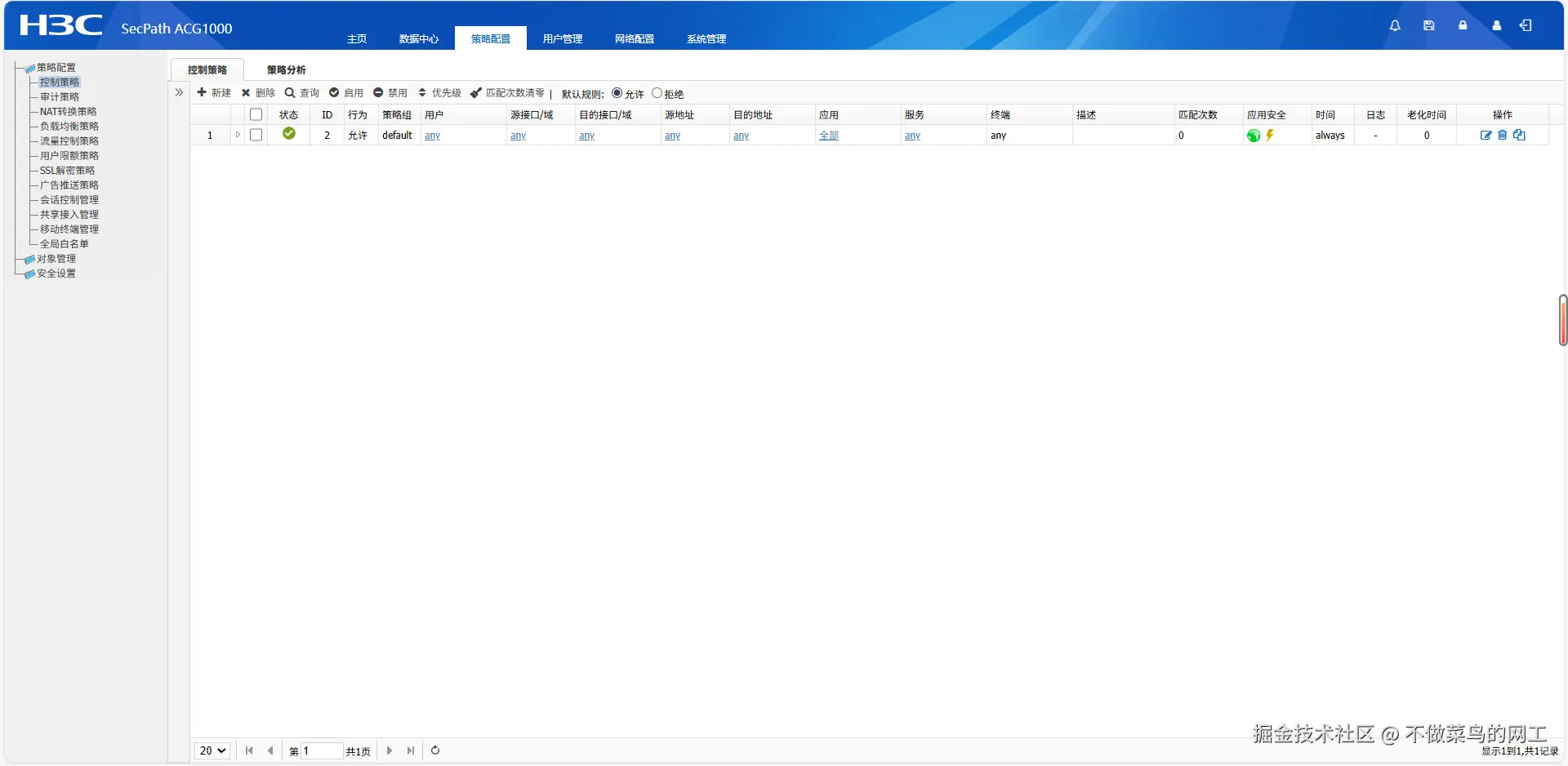
Task: Select 负载均衡策略 in the sidebar tree
Action: click(x=69, y=127)
